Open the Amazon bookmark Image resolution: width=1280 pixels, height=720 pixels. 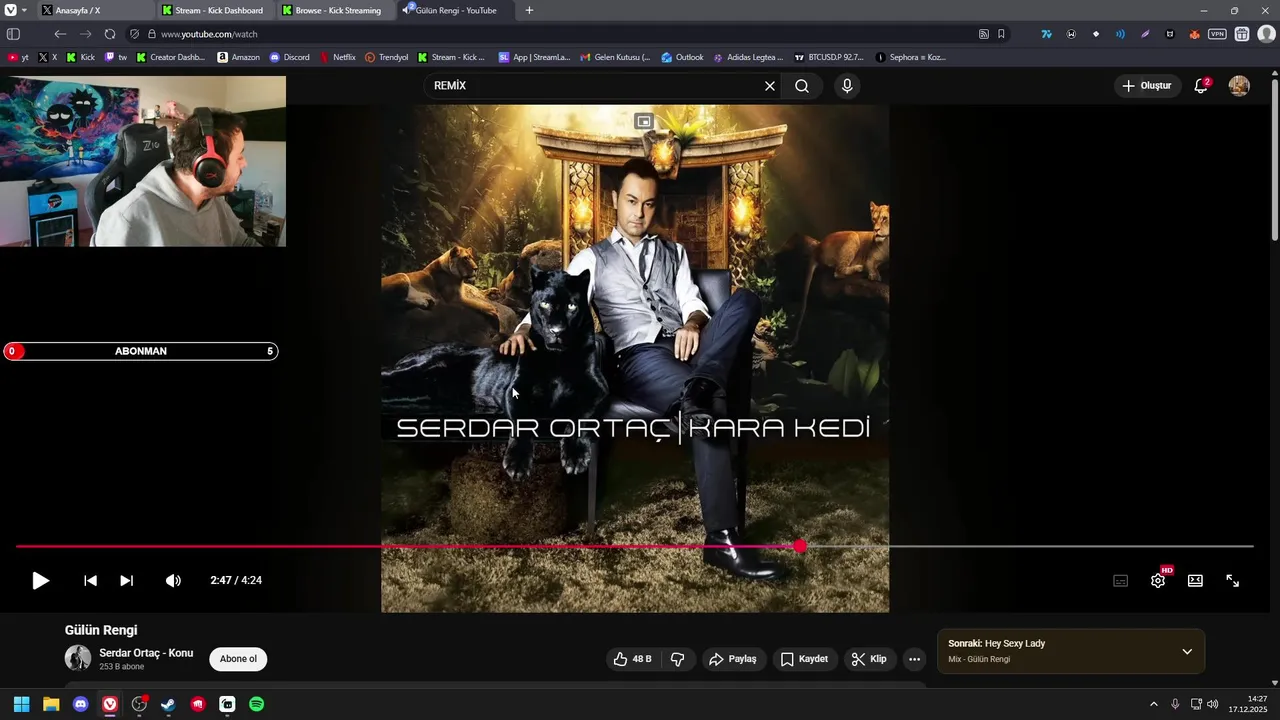pyautogui.click(x=239, y=57)
